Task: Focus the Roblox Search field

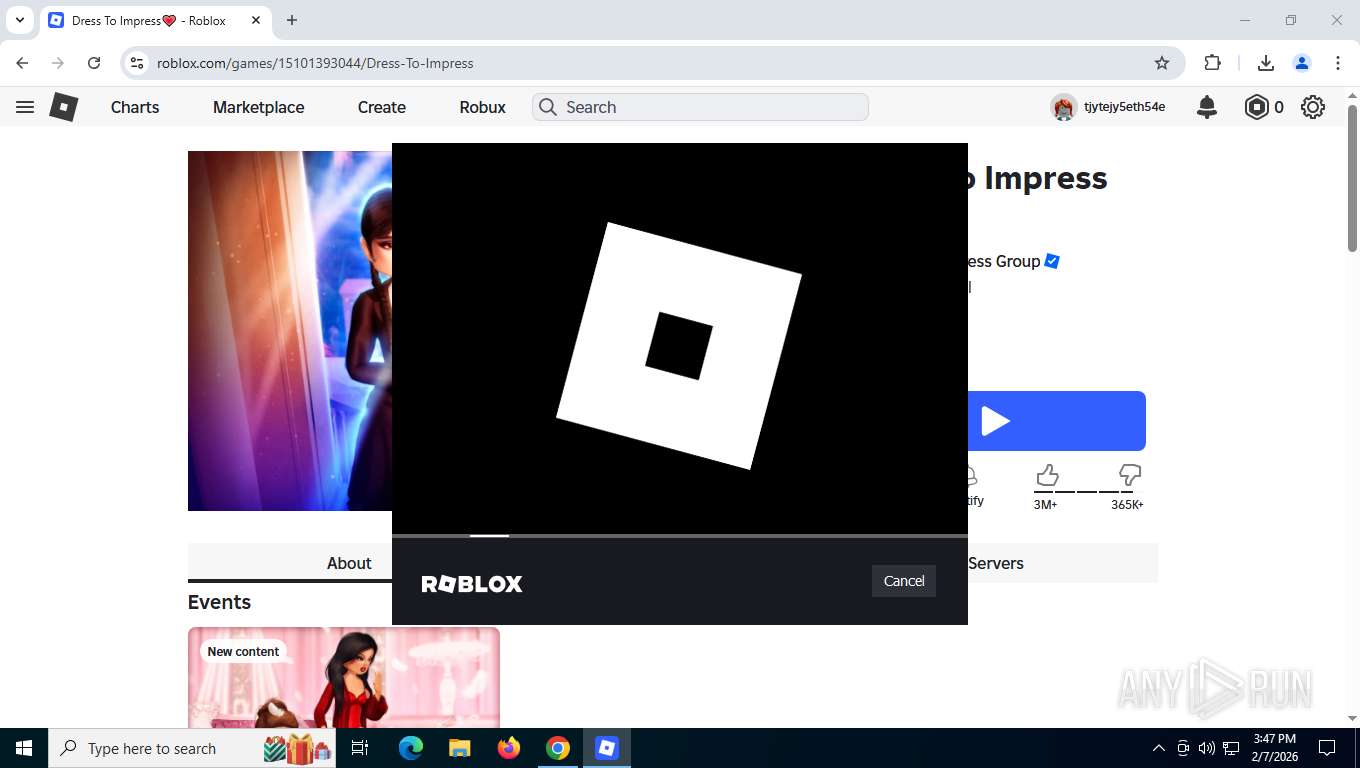Action: pyautogui.click(x=700, y=107)
